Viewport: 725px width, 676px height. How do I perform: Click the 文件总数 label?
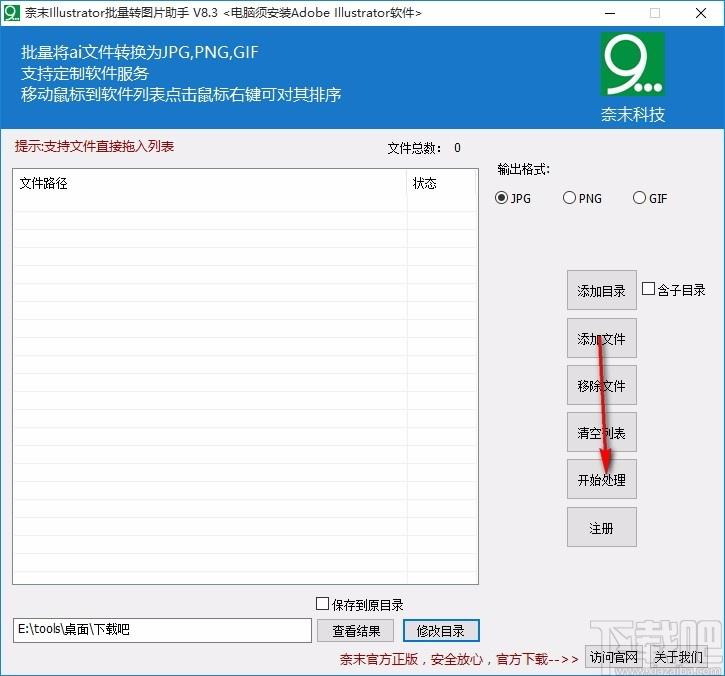(414, 148)
